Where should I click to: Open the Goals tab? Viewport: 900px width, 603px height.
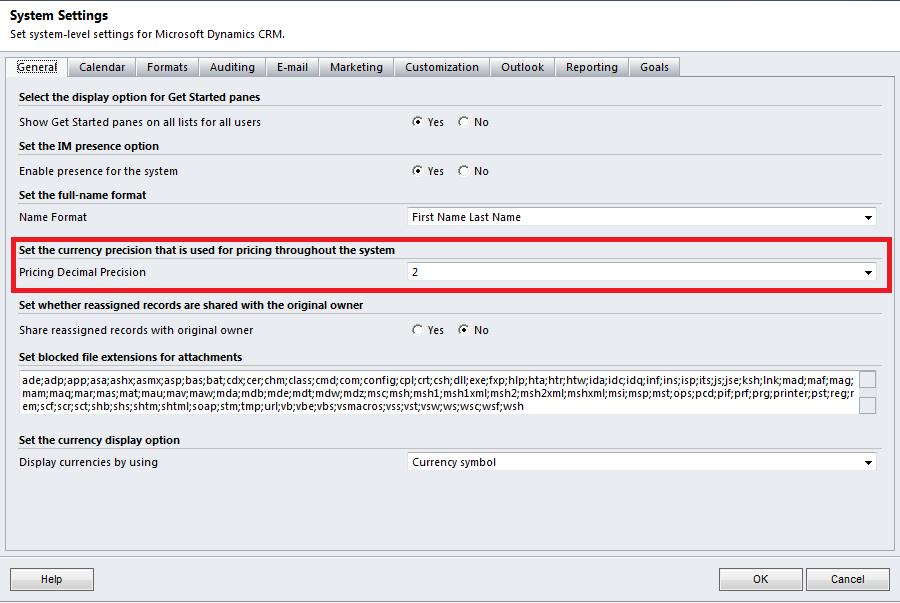pyautogui.click(x=654, y=67)
